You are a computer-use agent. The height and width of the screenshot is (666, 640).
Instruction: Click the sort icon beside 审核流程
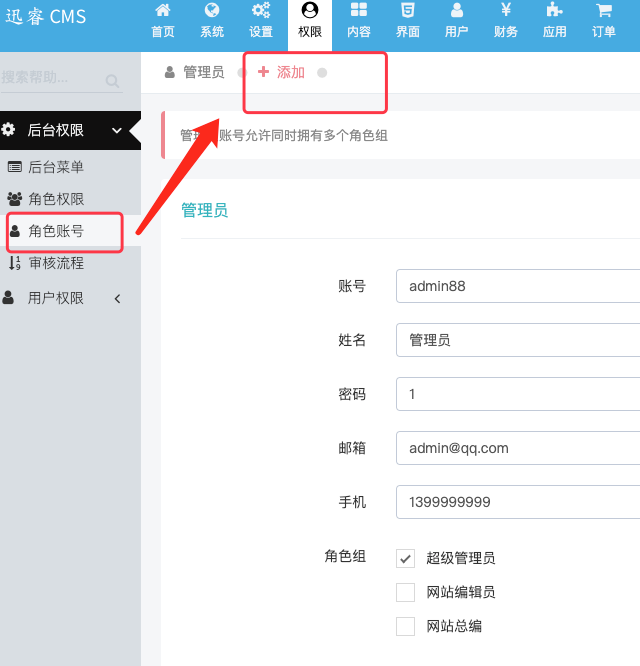(x=15, y=263)
